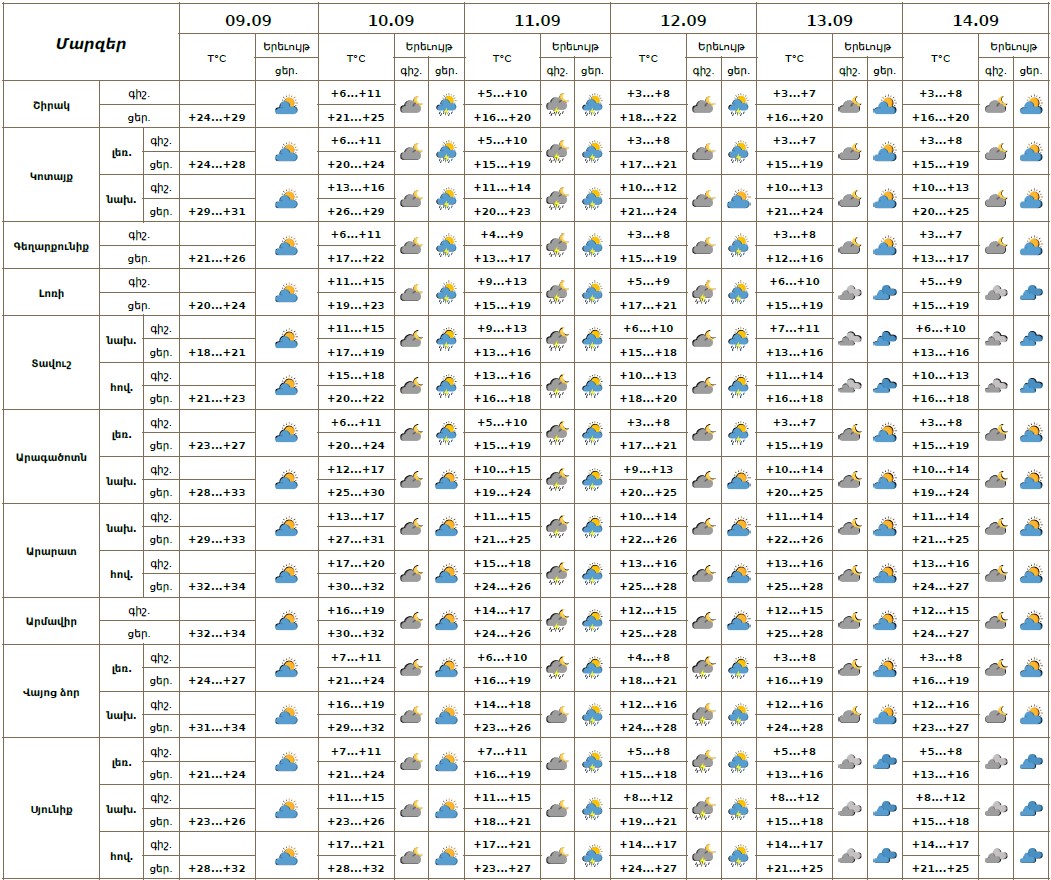This screenshot has width=1051, height=880.
Task: Select Շիրակ 09.09 daytime temperature +24...+29
Action: click(217, 117)
